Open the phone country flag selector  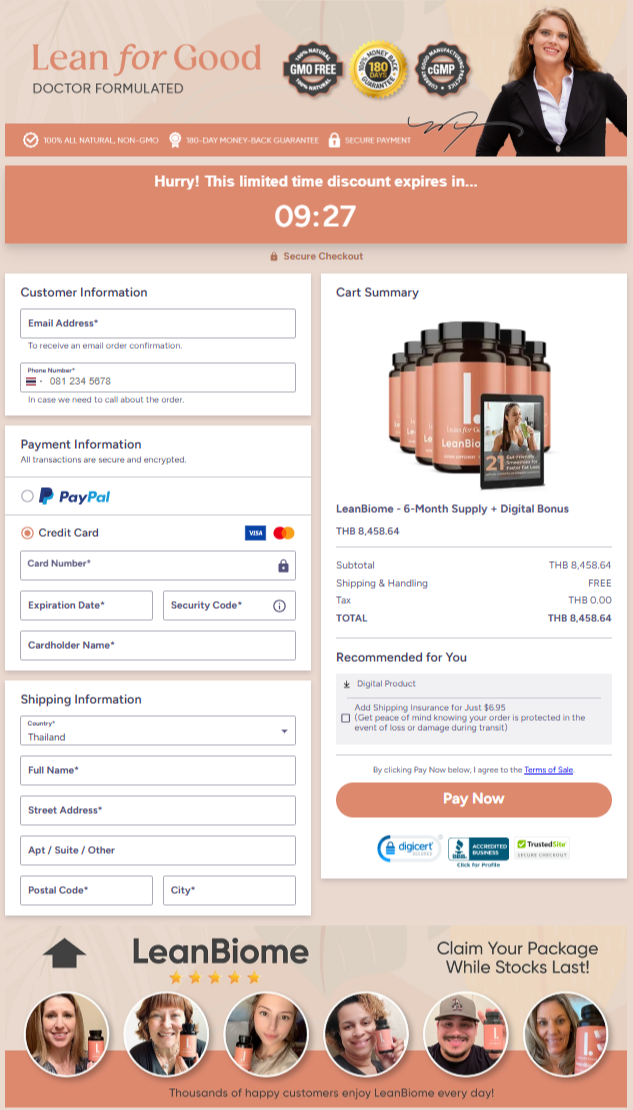pyautogui.click(x=35, y=381)
